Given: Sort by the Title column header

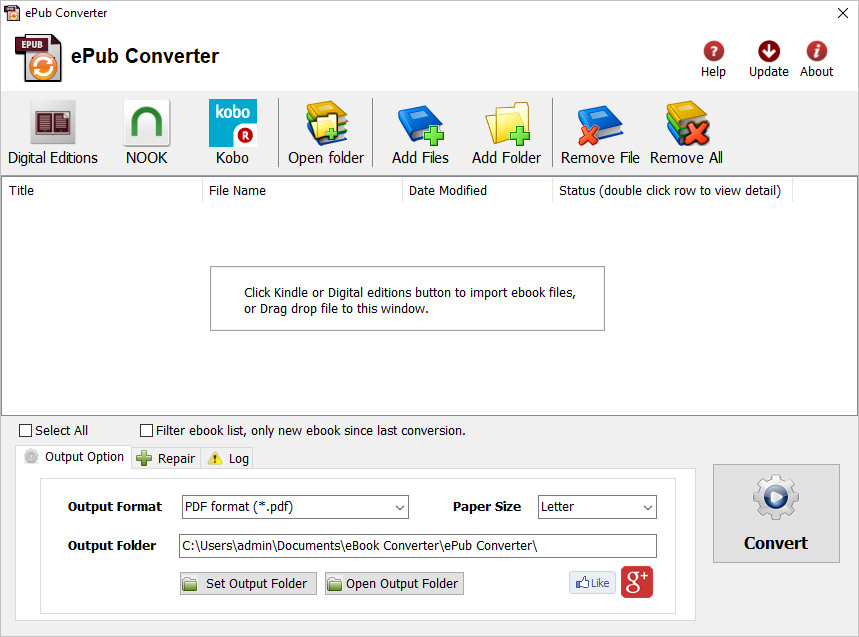Looking at the screenshot, I should pos(102,191).
